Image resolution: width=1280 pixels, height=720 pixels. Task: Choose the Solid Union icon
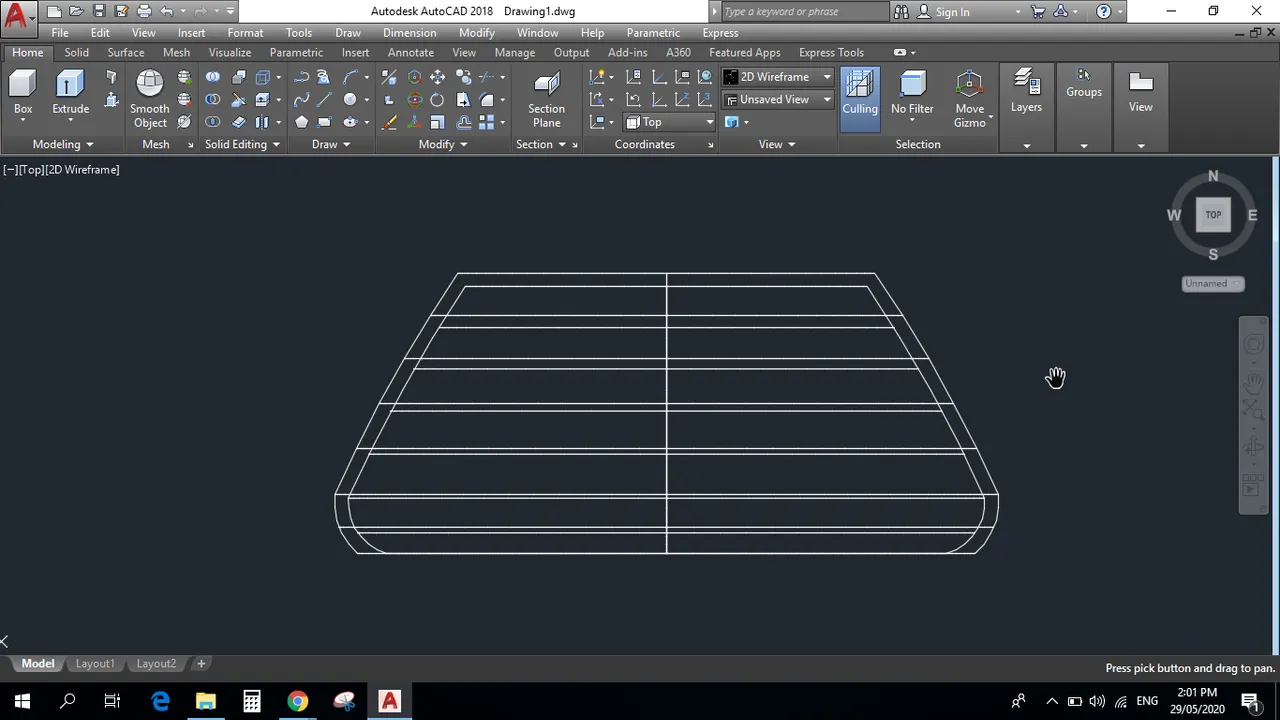[213, 77]
